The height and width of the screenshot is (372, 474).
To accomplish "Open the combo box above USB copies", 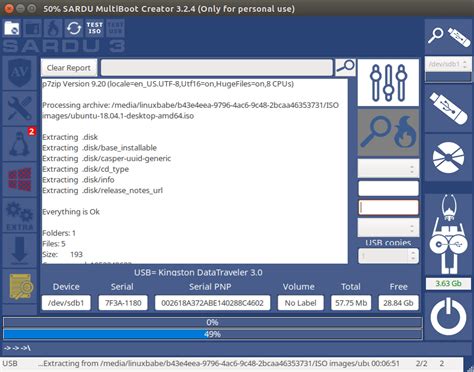I will pos(388,227).
